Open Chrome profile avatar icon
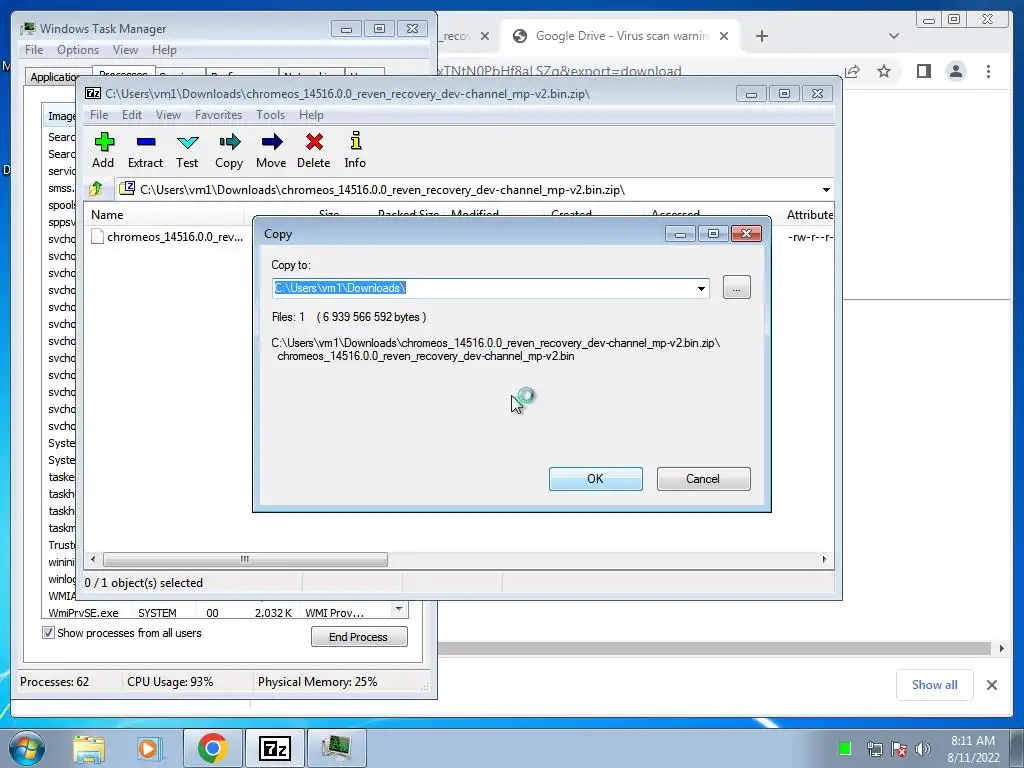 (956, 71)
